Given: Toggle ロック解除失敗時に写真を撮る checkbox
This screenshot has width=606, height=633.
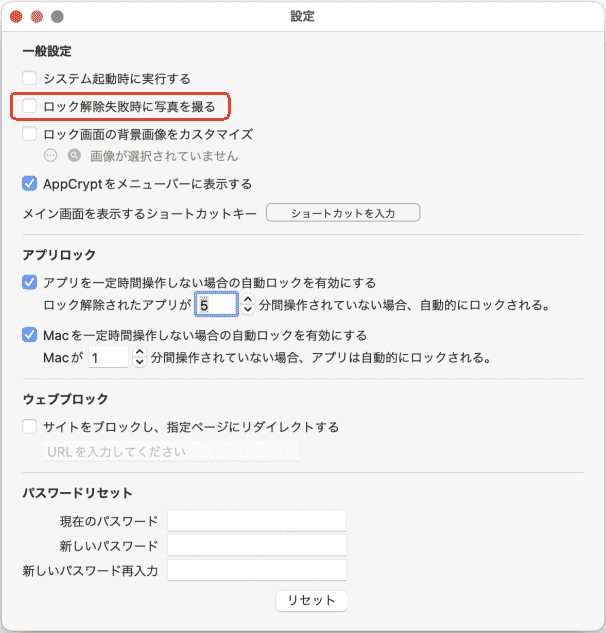Looking at the screenshot, I should coord(30,105).
